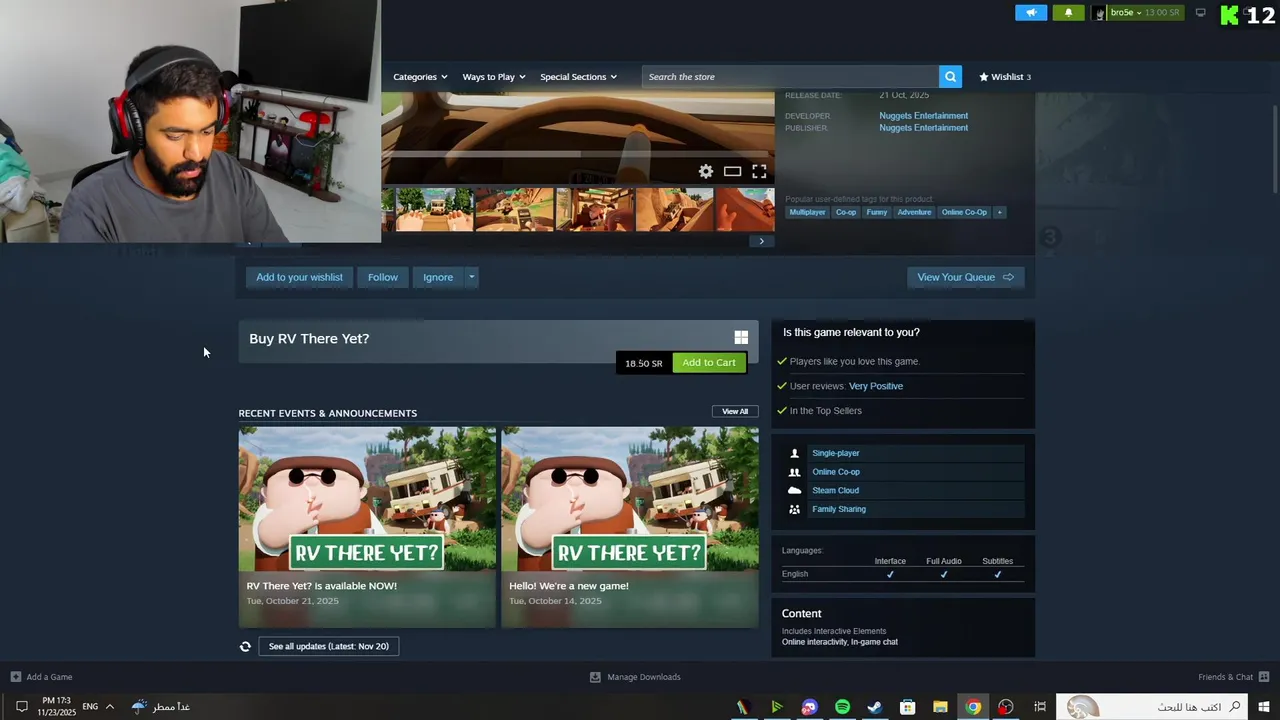Open the bro5e account menu
The width and height of the screenshot is (1280, 720).
[1137, 13]
